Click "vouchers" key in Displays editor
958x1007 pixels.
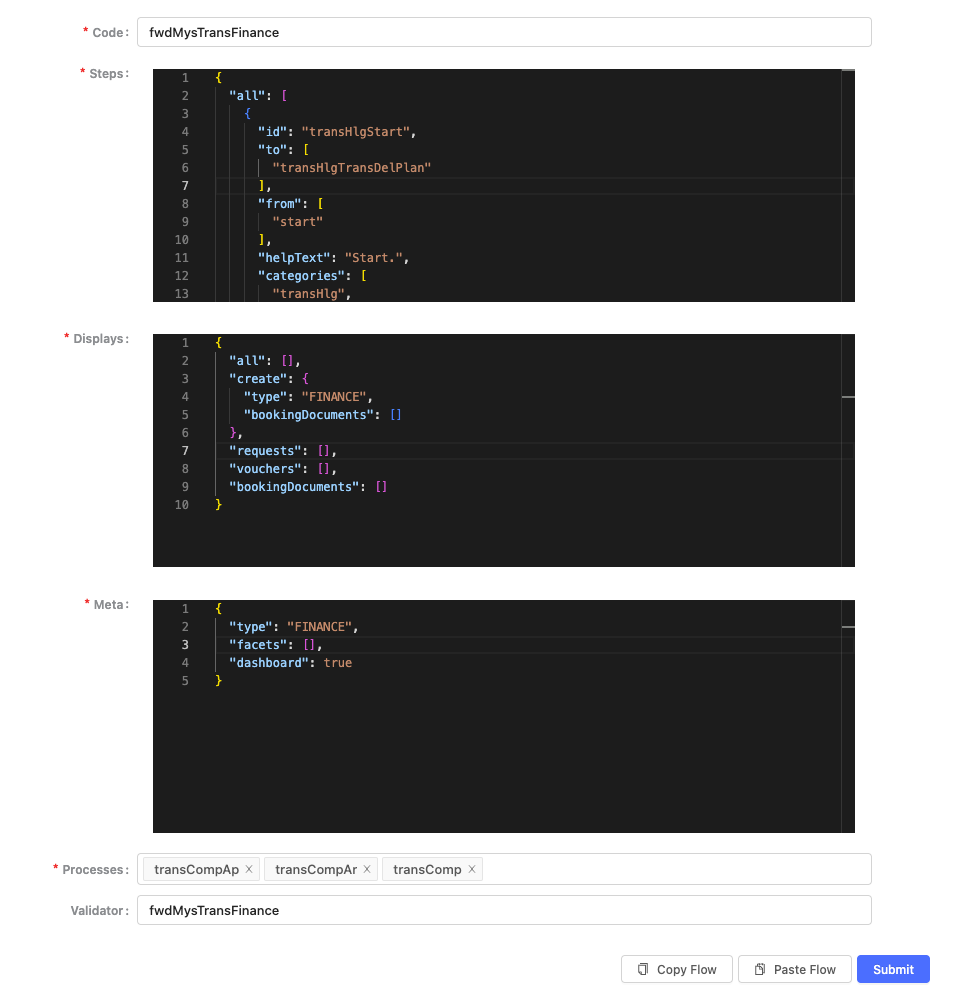coord(266,469)
